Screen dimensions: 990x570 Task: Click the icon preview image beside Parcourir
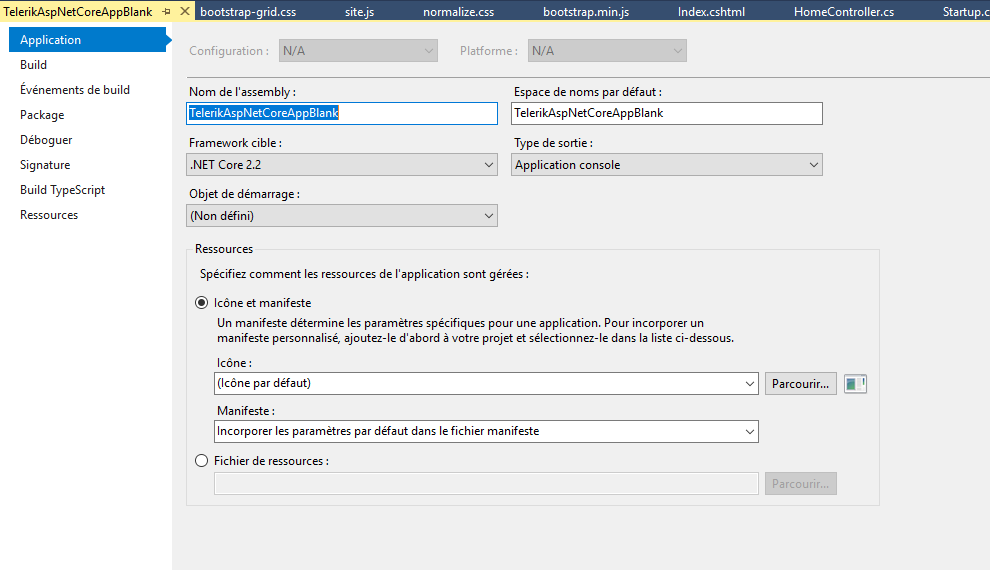855,383
